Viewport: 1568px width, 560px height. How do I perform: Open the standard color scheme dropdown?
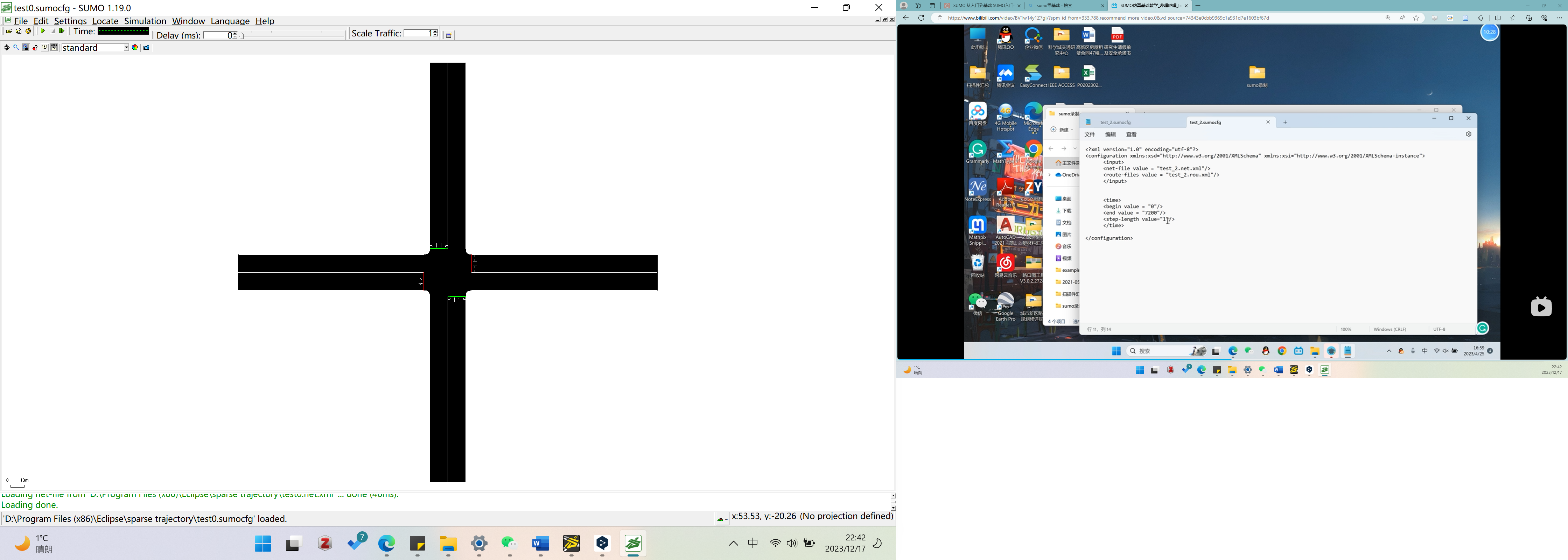click(x=126, y=48)
